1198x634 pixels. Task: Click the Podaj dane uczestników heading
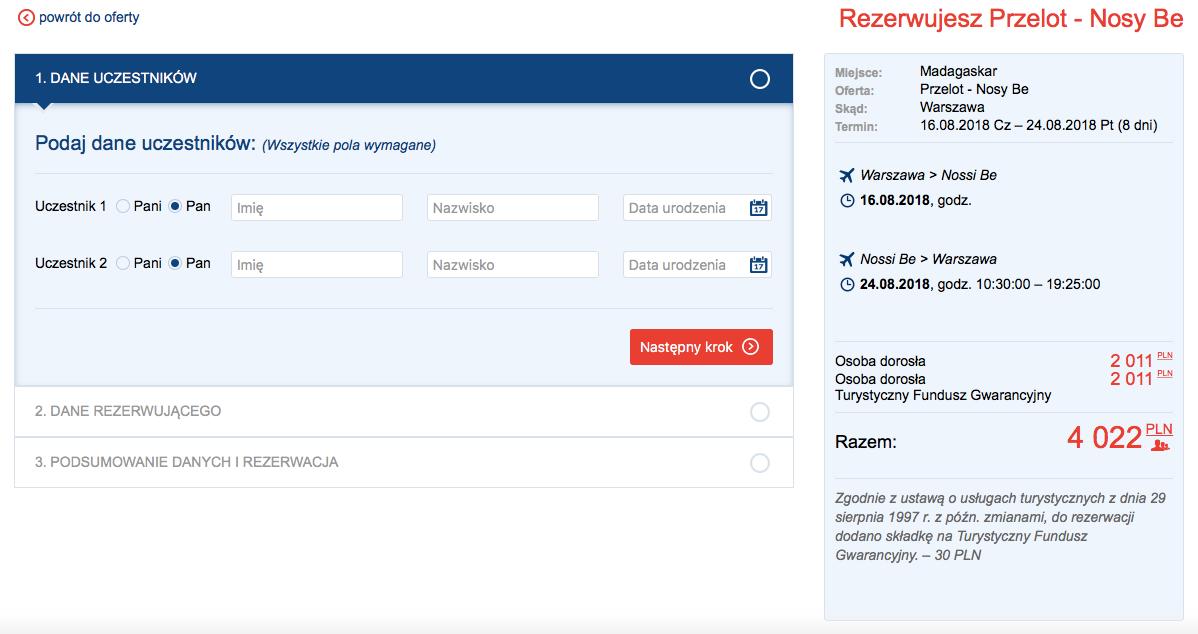coord(145,144)
